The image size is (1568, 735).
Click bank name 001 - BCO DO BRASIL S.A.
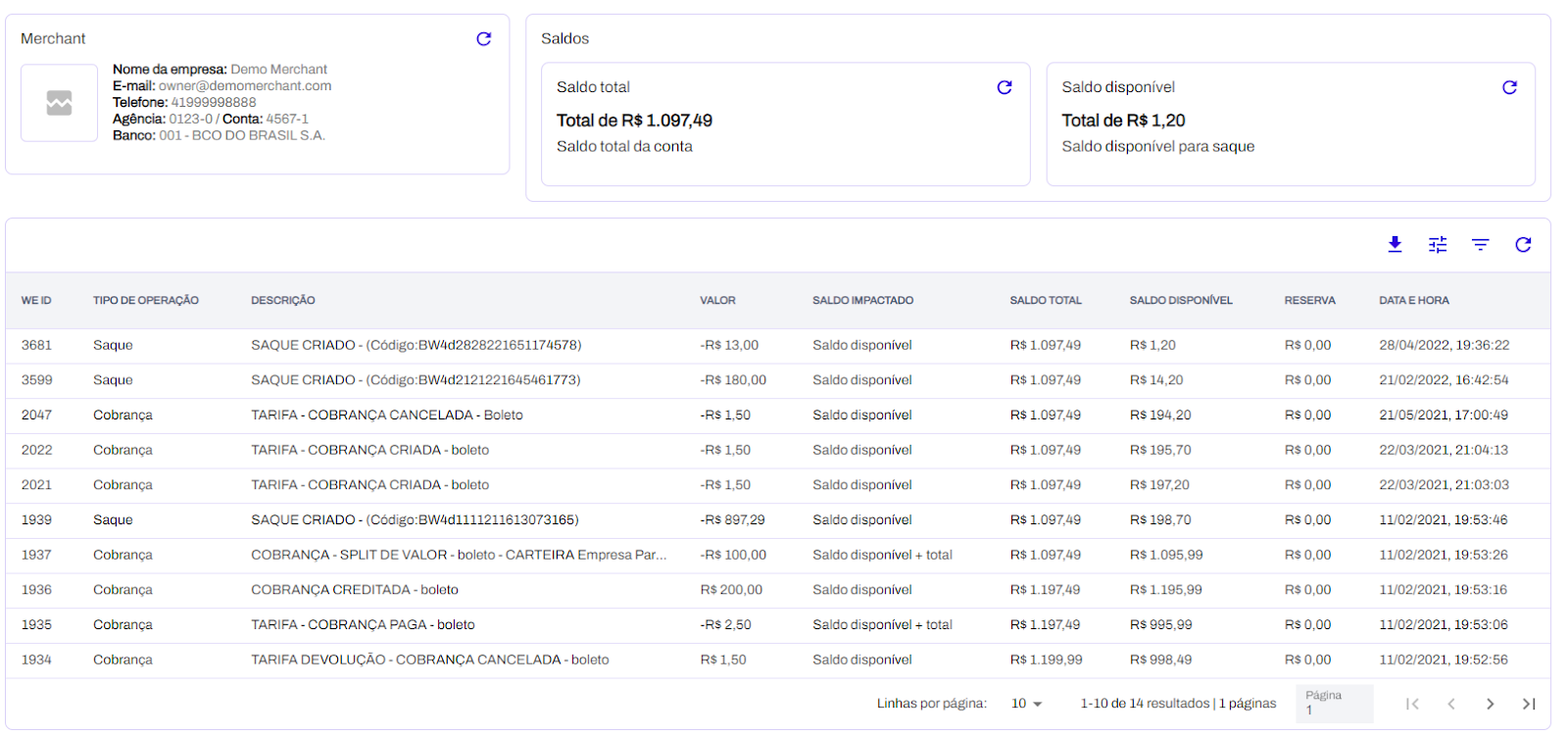pos(242,136)
